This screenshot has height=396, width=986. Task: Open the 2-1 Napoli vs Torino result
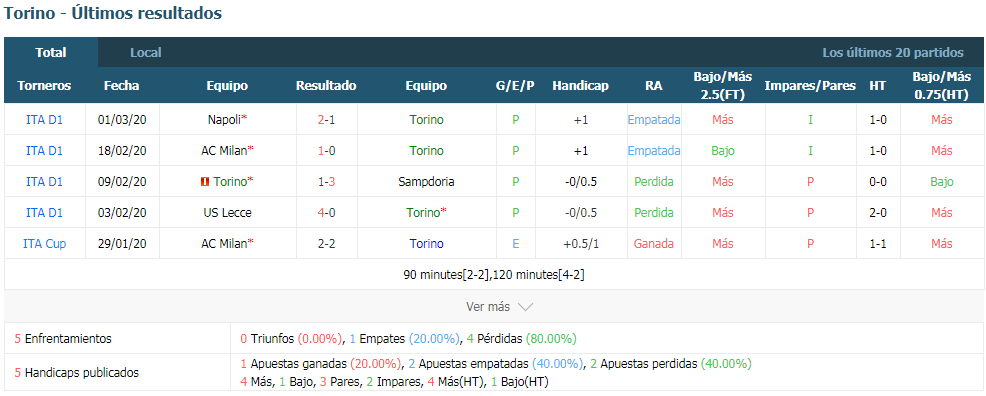pos(326,119)
